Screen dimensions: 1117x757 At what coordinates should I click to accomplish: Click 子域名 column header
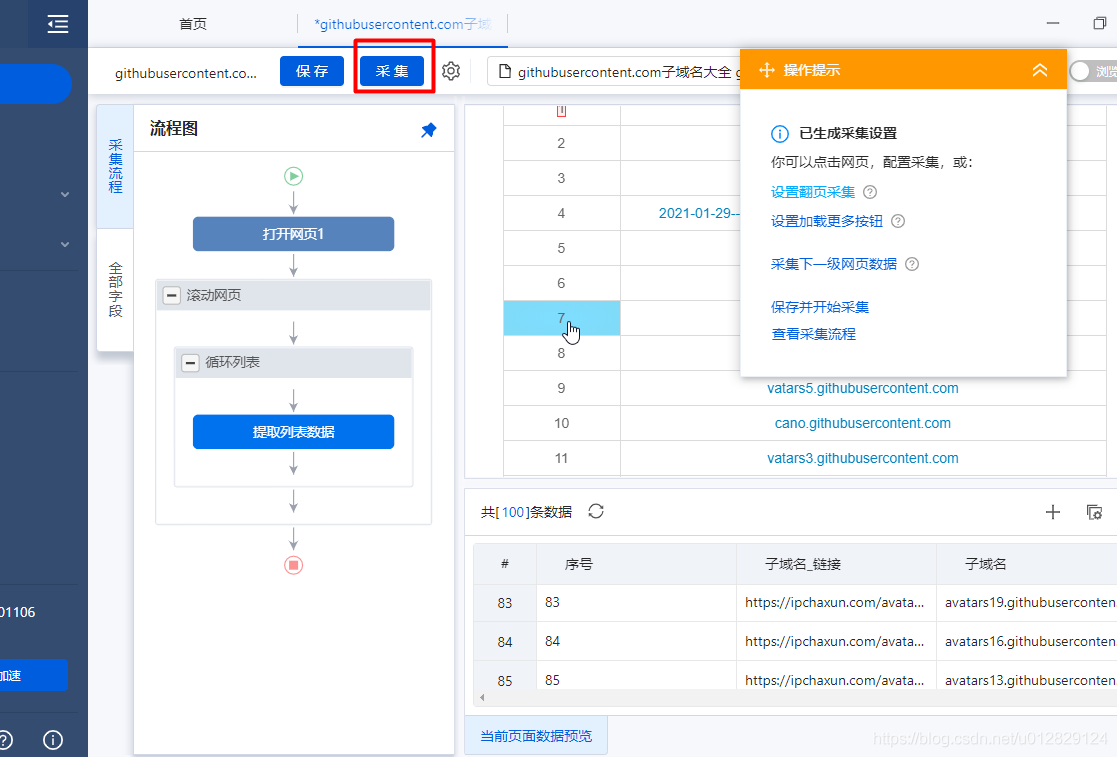point(1027,564)
